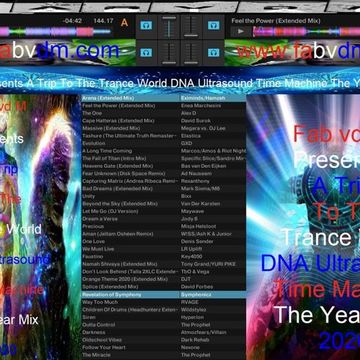The image size is (360, 360).
Task: Click artist cell David Surok
Action: point(213,121)
